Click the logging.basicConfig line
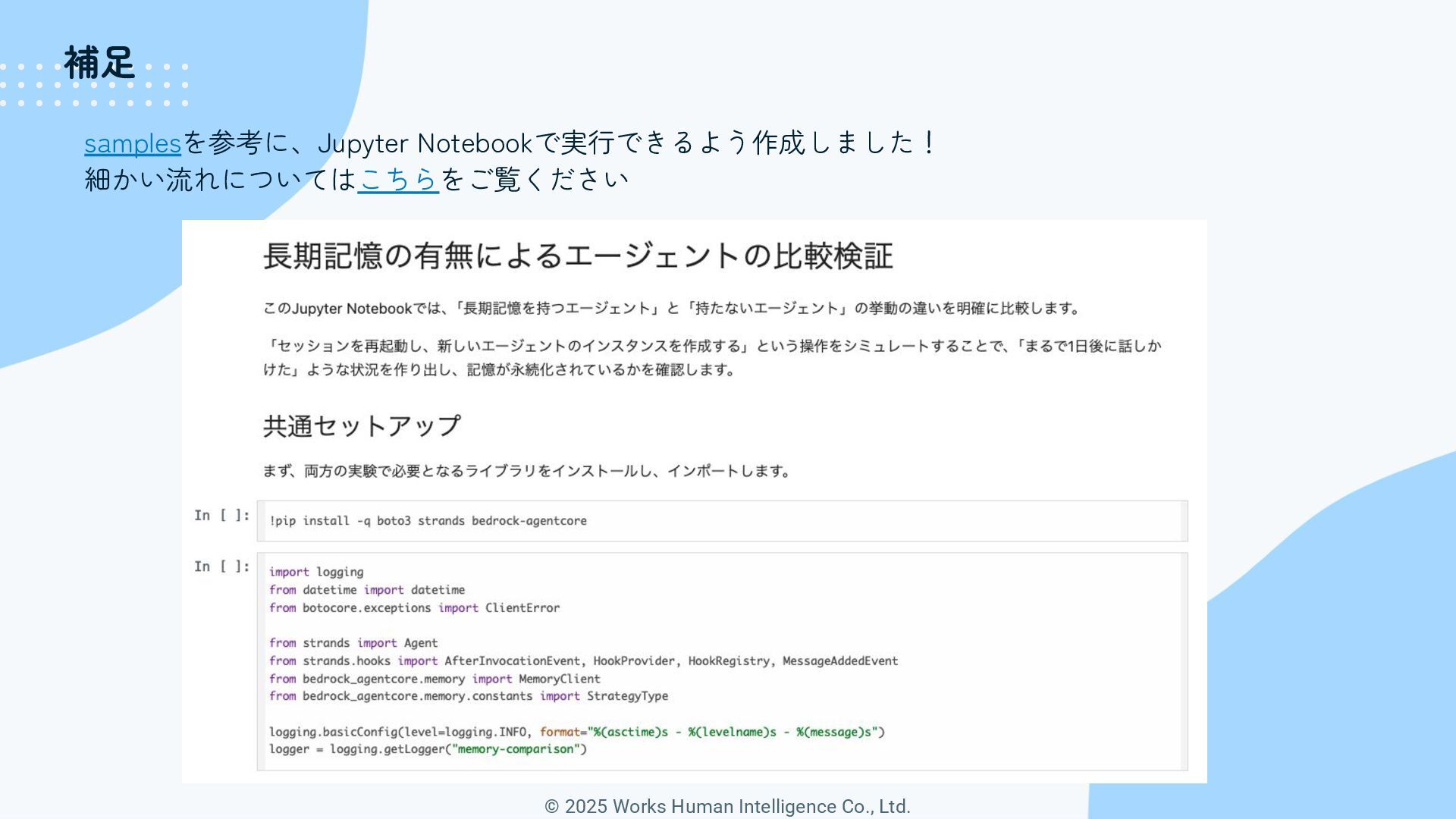Viewport: 1456px width, 819px height. click(x=577, y=732)
